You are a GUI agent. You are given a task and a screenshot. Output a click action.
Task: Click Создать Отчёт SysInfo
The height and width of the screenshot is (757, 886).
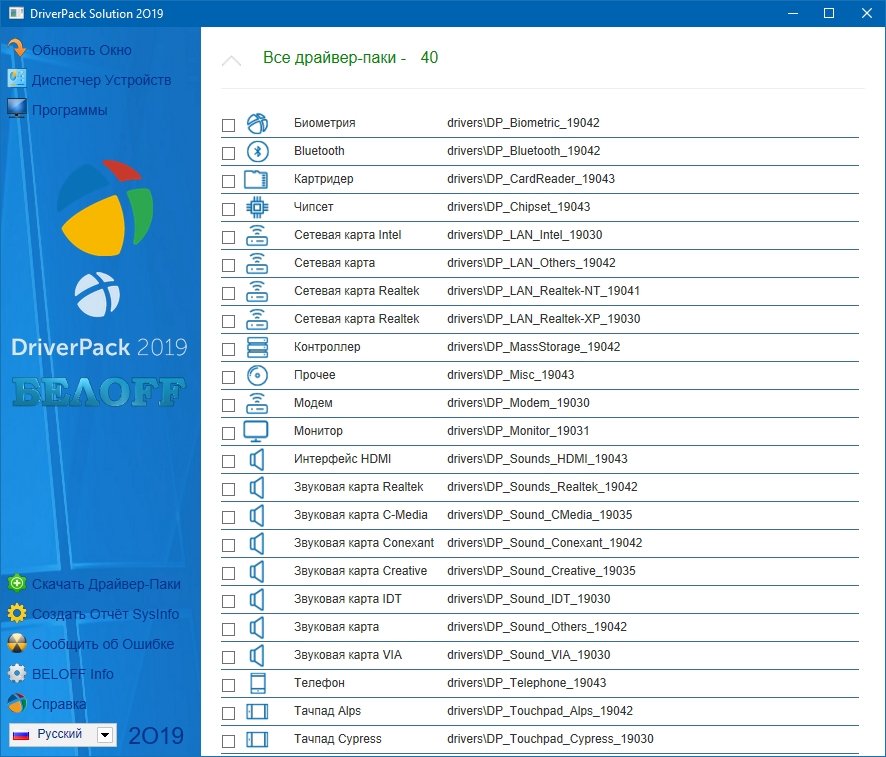[105, 614]
